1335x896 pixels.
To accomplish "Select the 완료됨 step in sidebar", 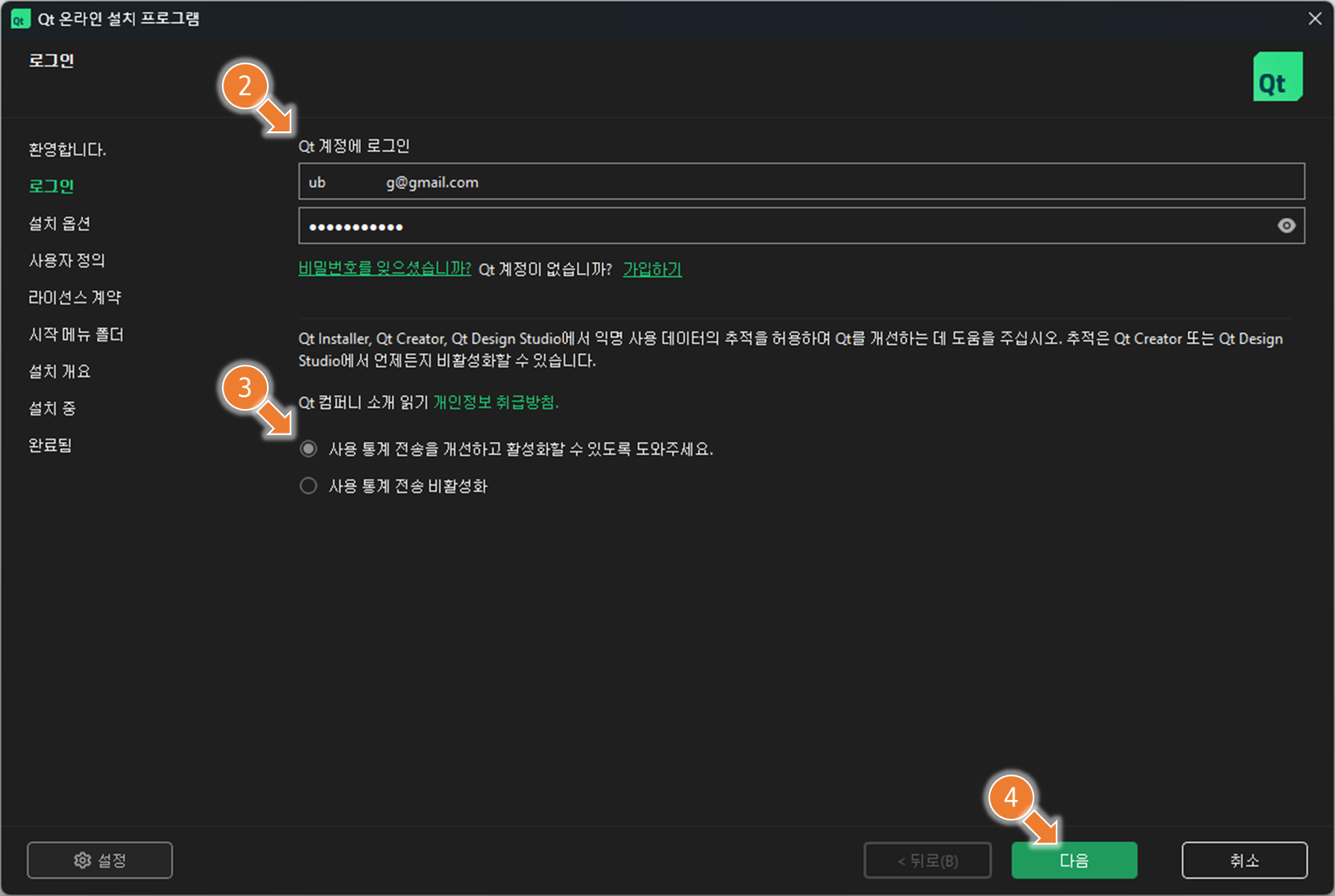I will pyautogui.click(x=50, y=445).
